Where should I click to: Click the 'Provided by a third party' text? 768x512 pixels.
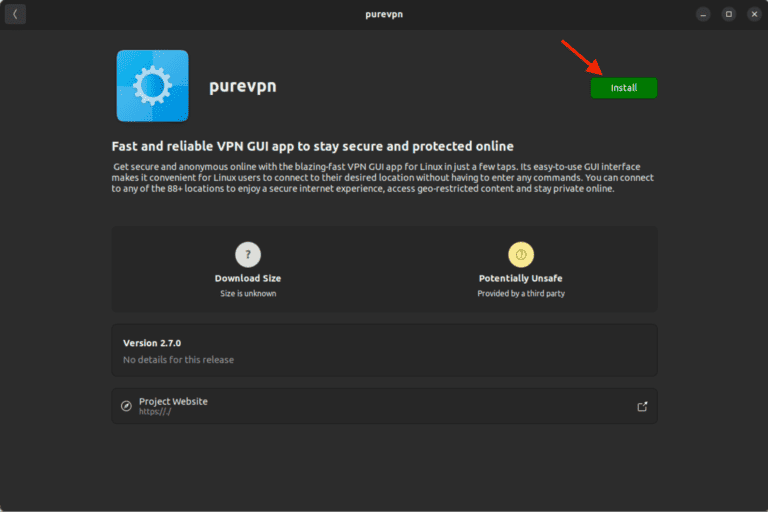pos(521,294)
